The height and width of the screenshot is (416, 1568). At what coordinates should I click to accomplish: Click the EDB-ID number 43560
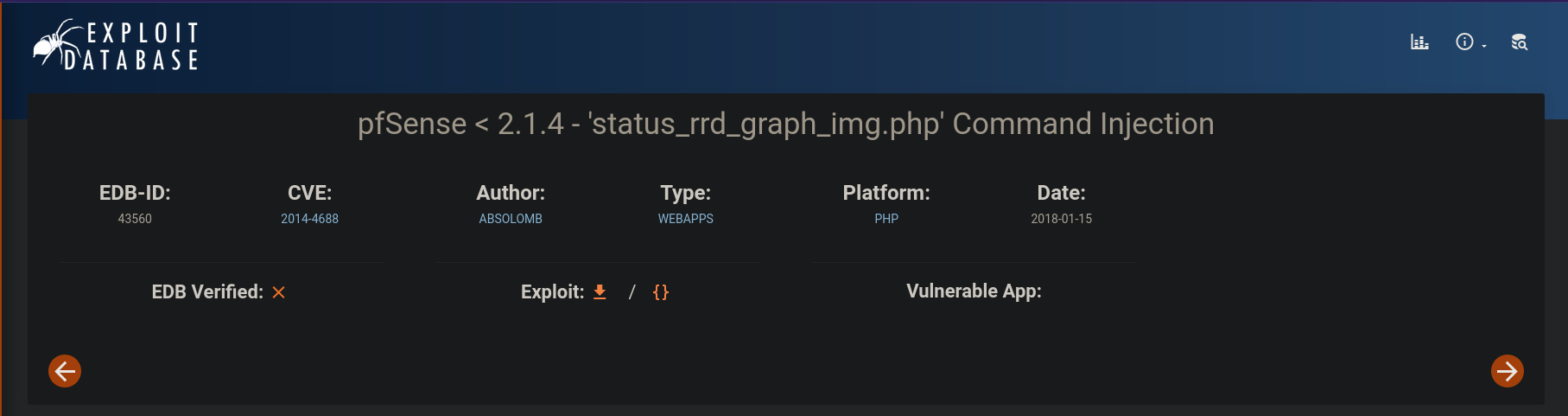click(x=135, y=219)
